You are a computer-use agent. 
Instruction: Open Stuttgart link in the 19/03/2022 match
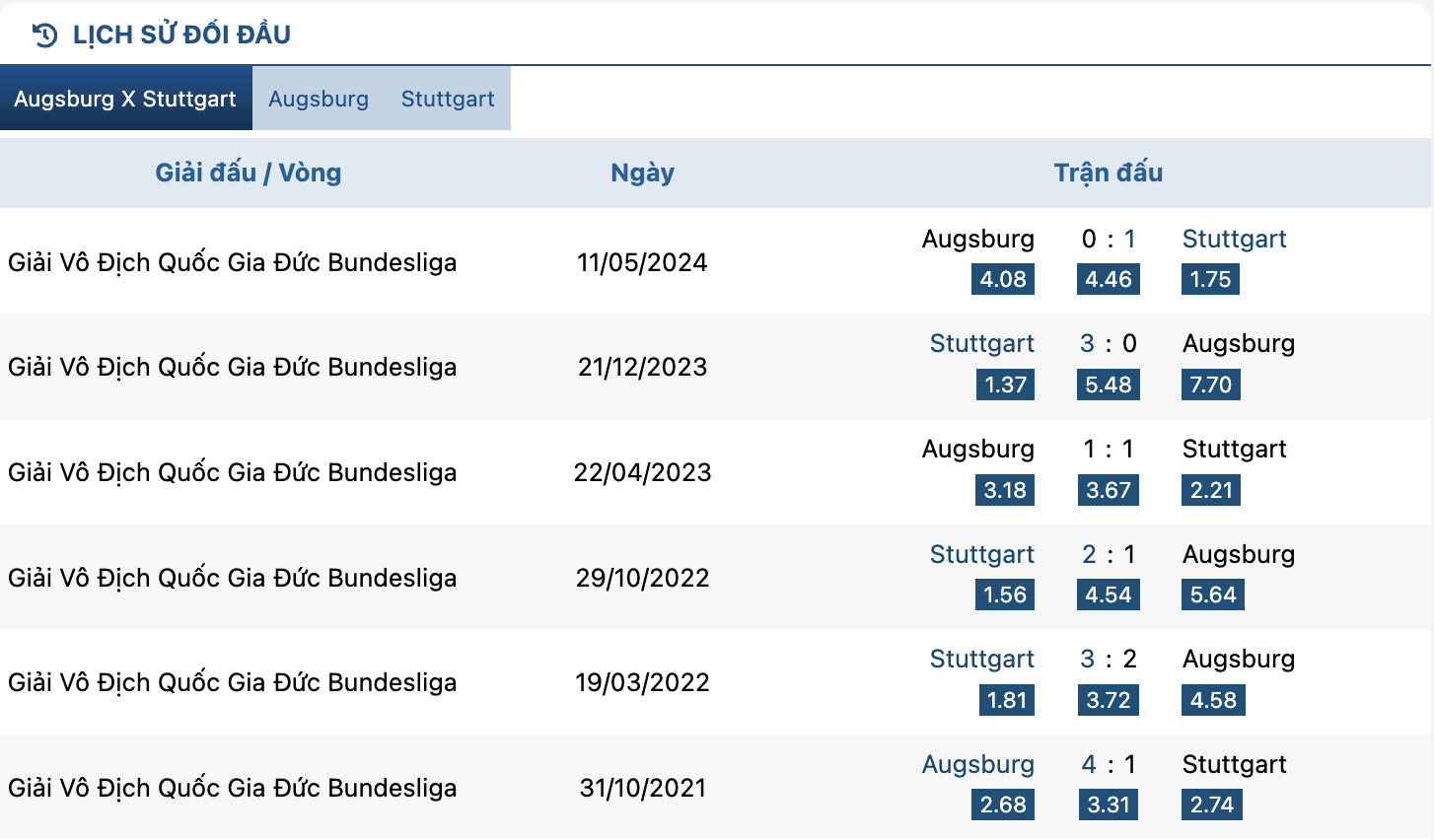[x=981, y=659]
